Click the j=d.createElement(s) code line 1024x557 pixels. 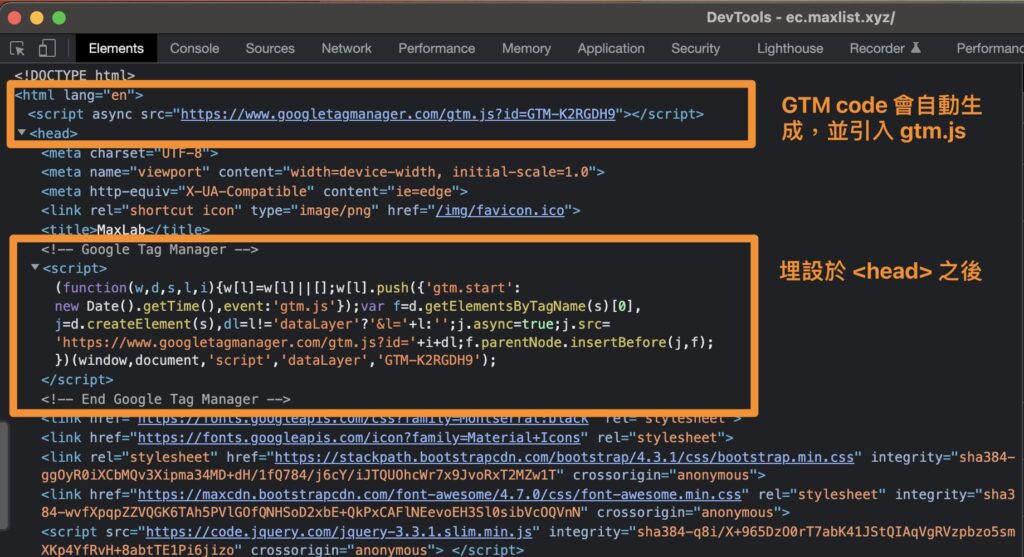pos(332,325)
